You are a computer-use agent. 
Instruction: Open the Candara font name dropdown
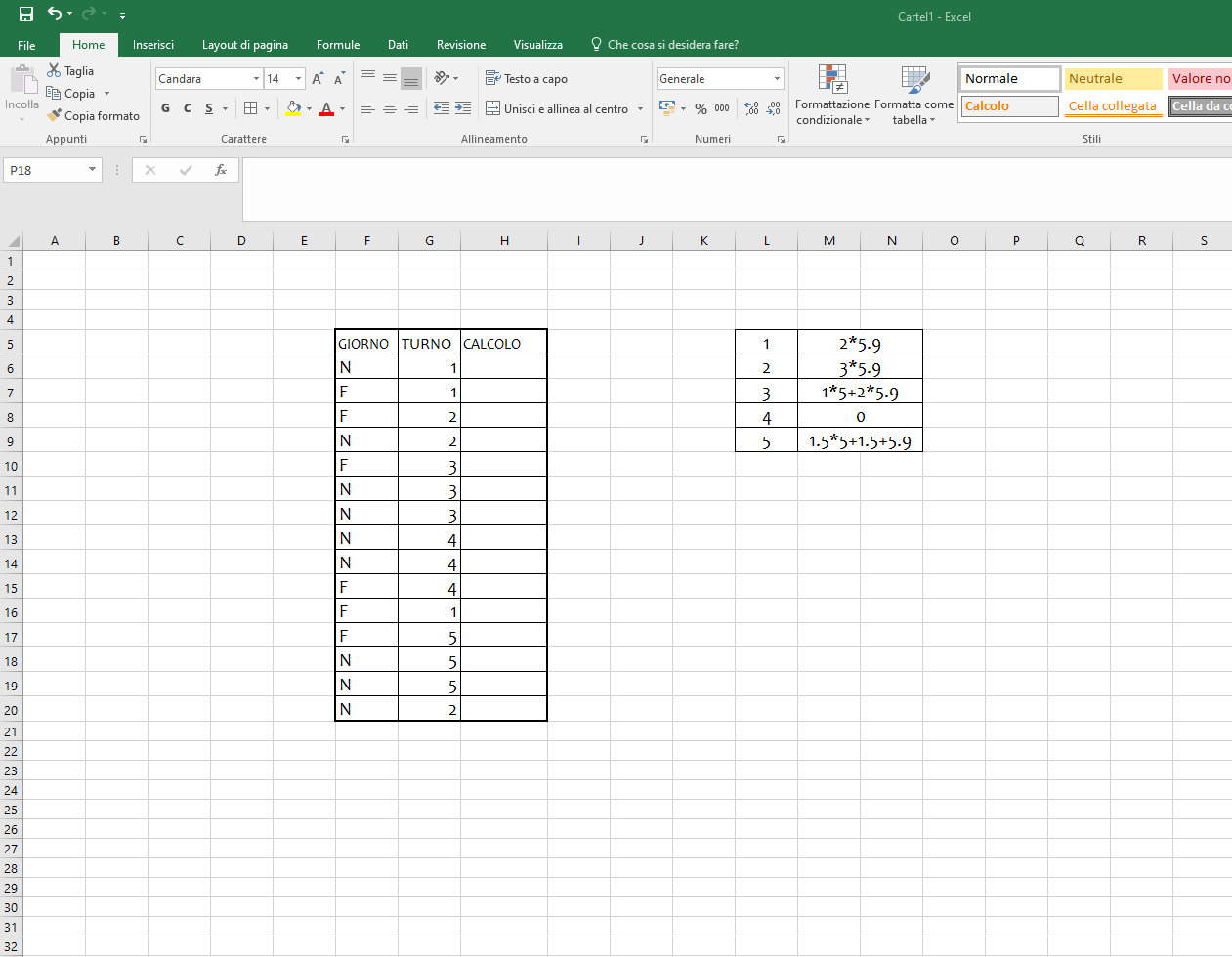click(256, 79)
